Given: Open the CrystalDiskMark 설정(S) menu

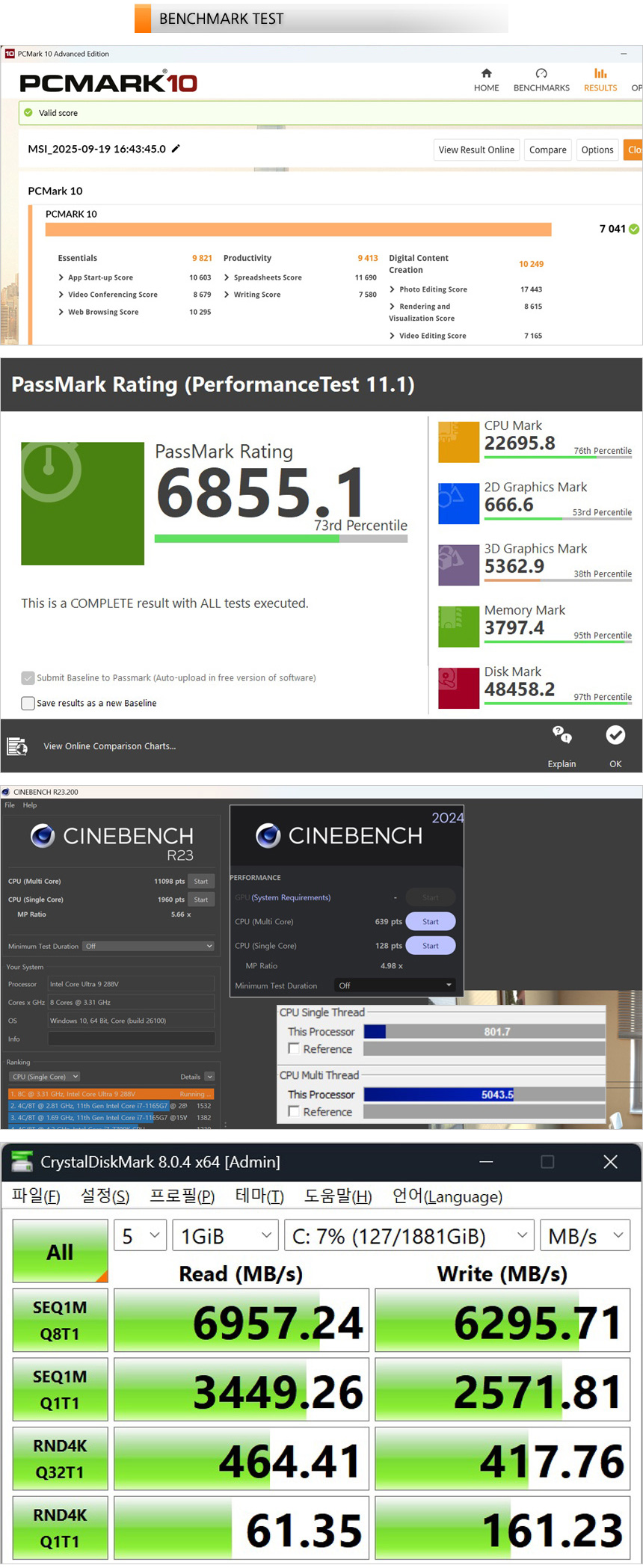Looking at the screenshot, I should click(105, 1196).
